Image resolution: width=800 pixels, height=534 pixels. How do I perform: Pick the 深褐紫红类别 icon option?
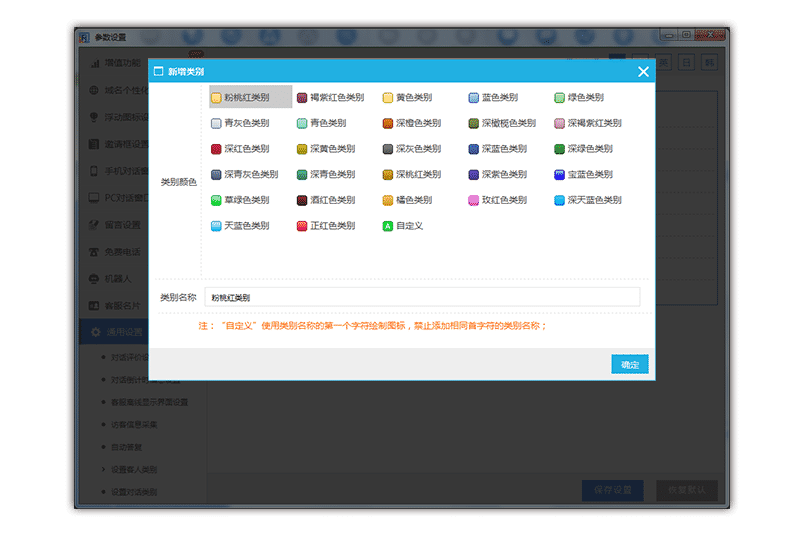588,123
